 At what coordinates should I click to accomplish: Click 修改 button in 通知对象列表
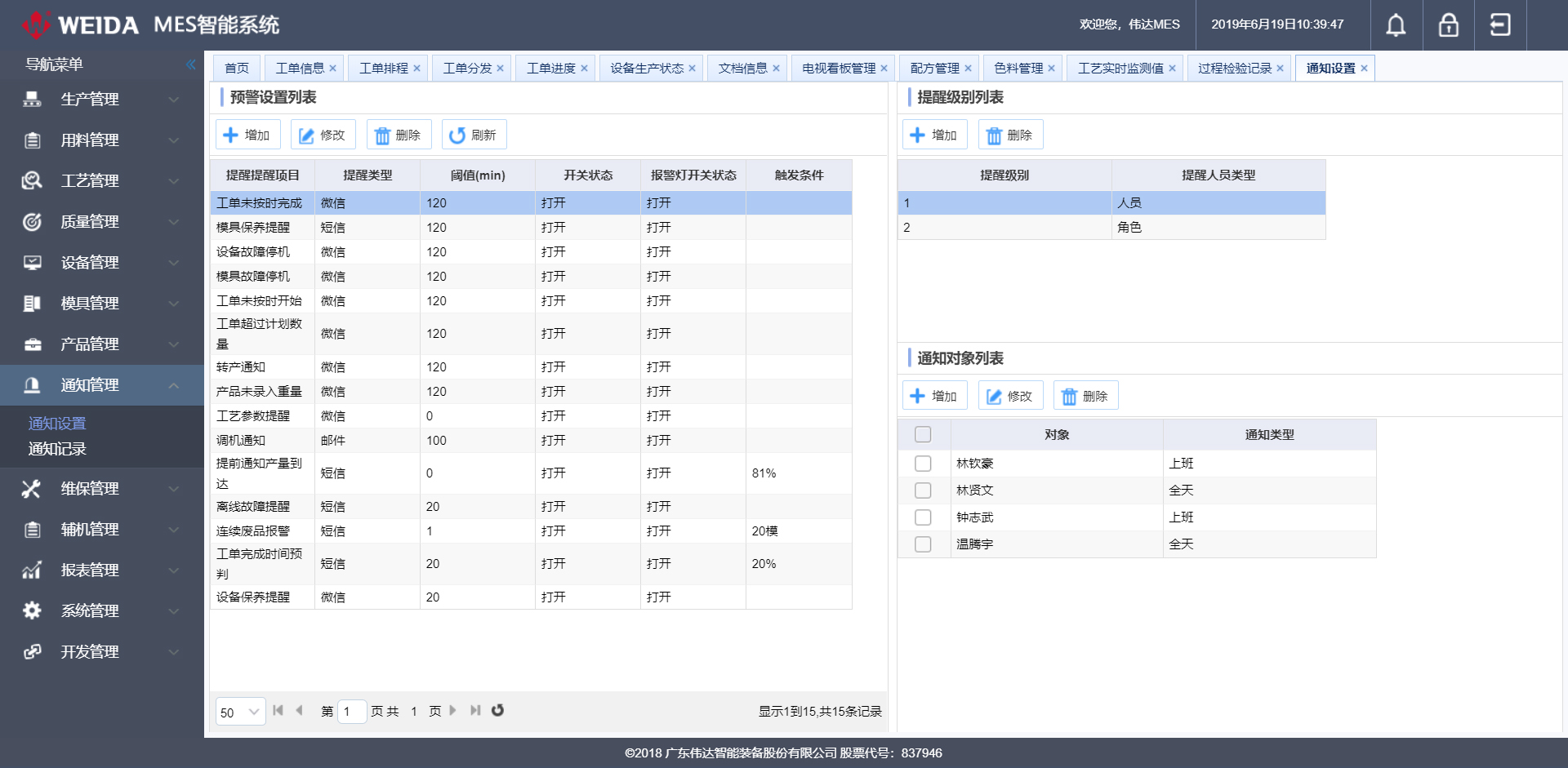pos(1010,396)
